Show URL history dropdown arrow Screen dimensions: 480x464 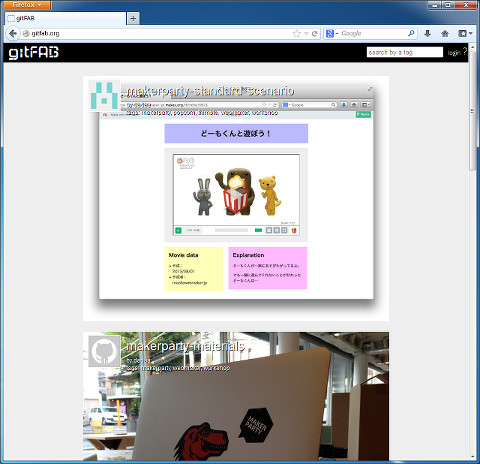[x=306, y=34]
